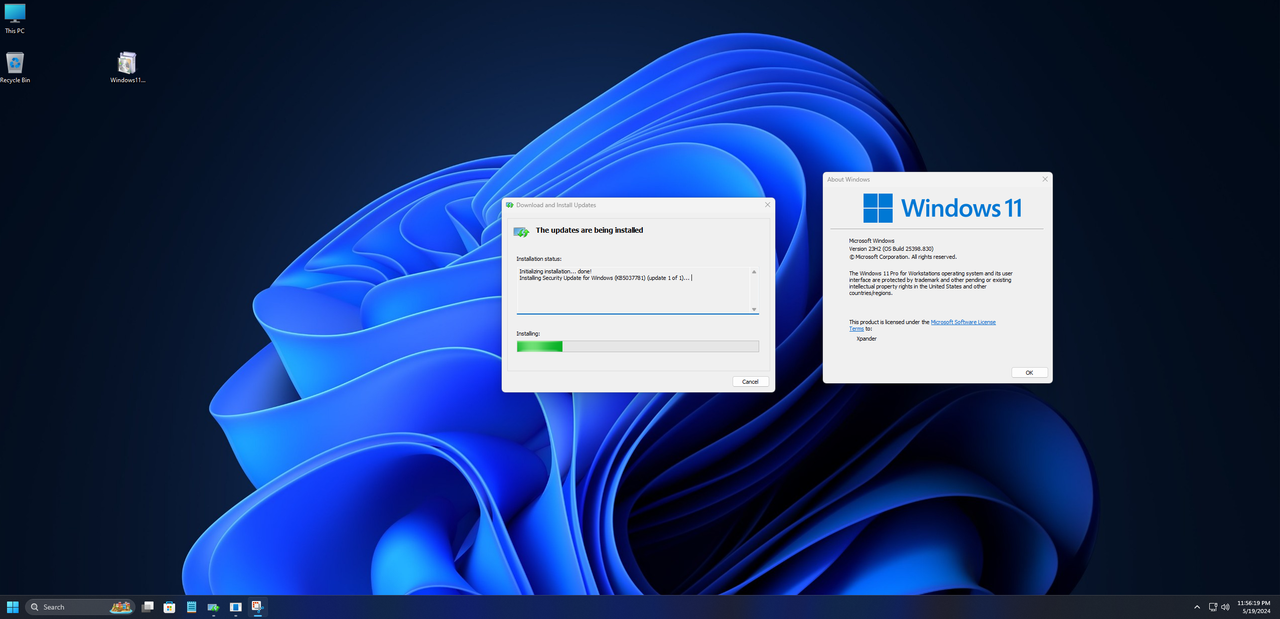Image resolution: width=1280 pixels, height=619 pixels.
Task: Cancel the update installation
Action: click(x=750, y=381)
